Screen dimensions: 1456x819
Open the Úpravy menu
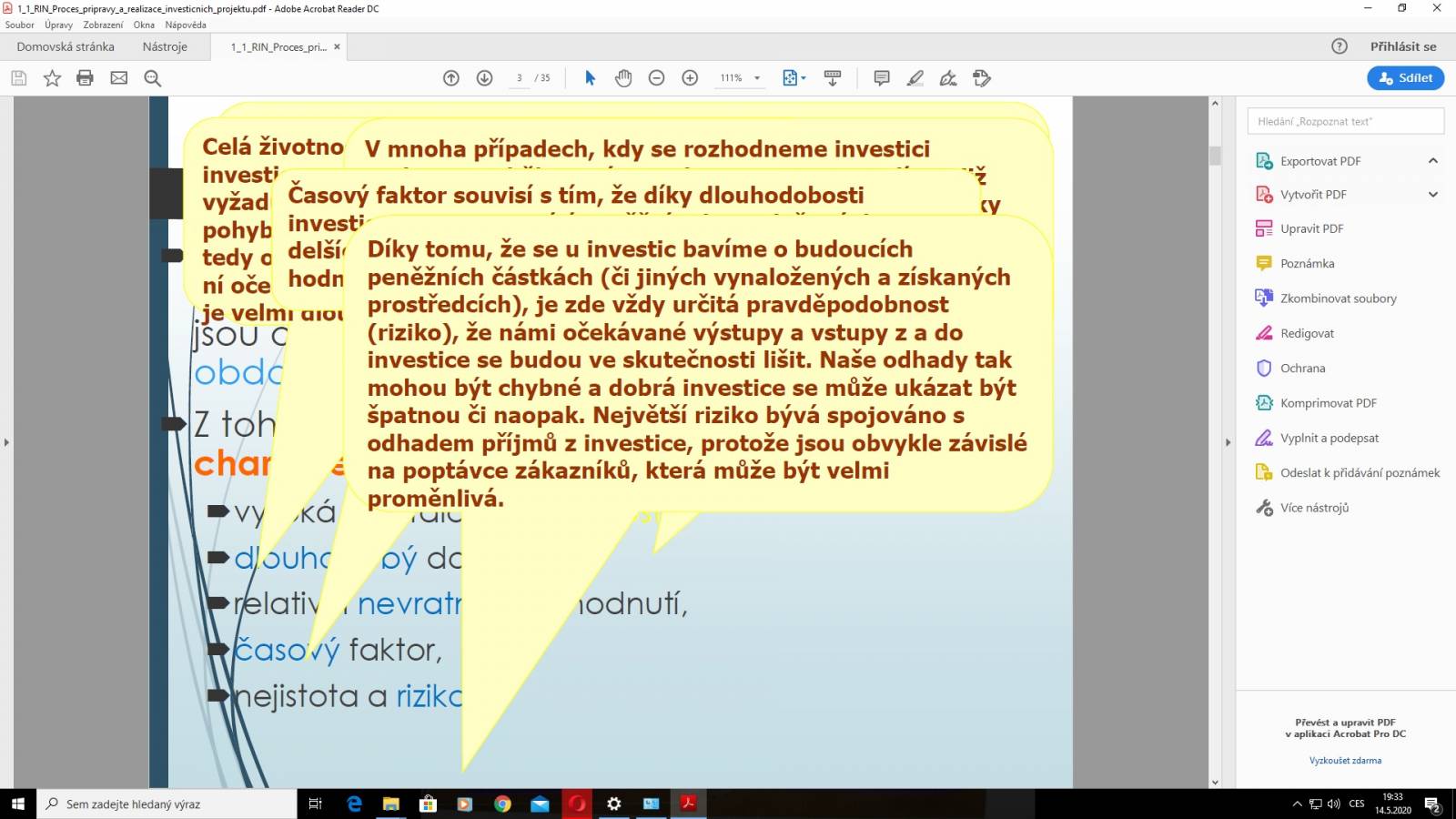click(59, 25)
